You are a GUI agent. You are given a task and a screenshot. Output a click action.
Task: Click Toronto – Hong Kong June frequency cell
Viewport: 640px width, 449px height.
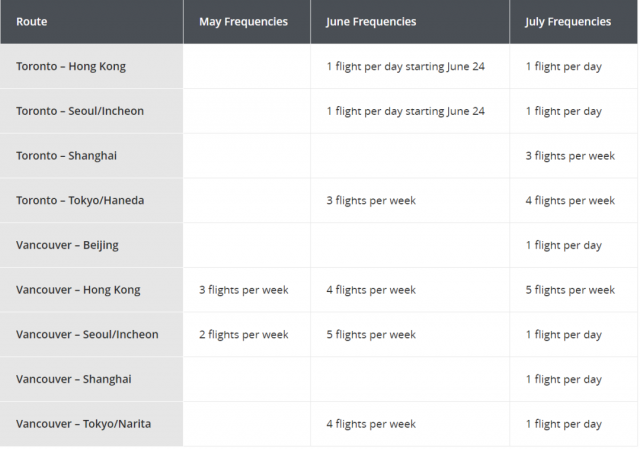pos(410,66)
